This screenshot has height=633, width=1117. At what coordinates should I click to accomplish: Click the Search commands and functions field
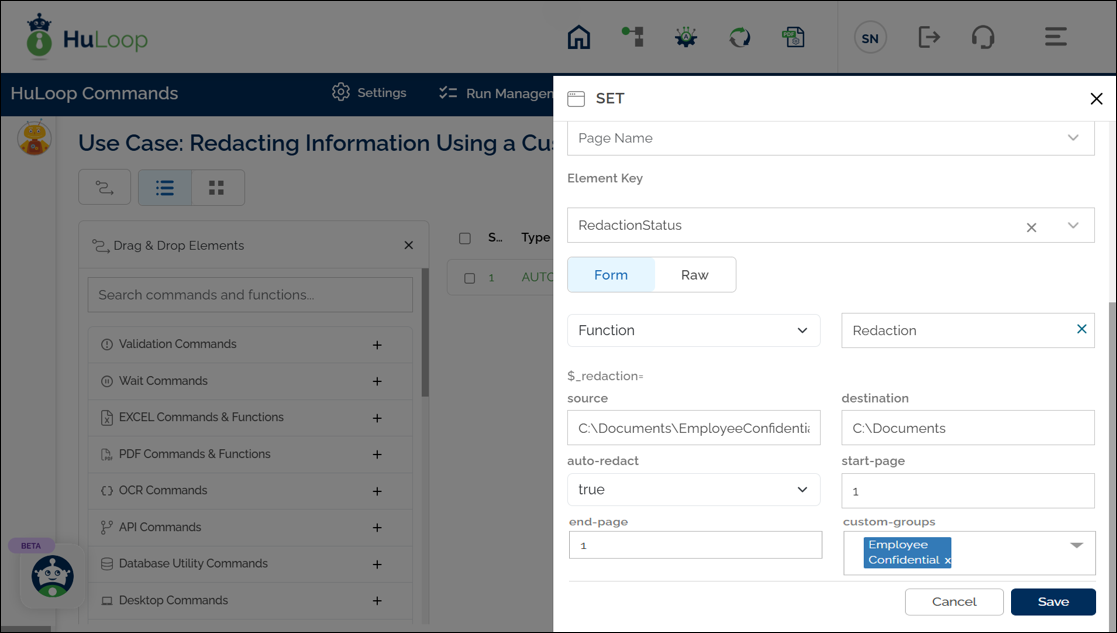pos(250,295)
